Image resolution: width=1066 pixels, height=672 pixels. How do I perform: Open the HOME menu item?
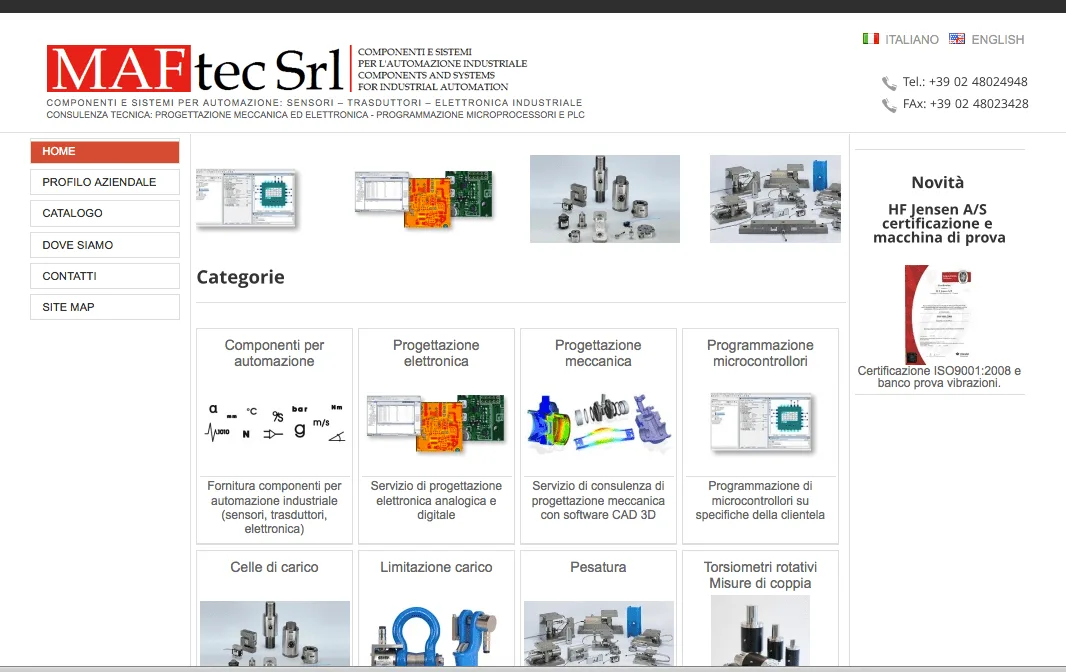tap(105, 152)
